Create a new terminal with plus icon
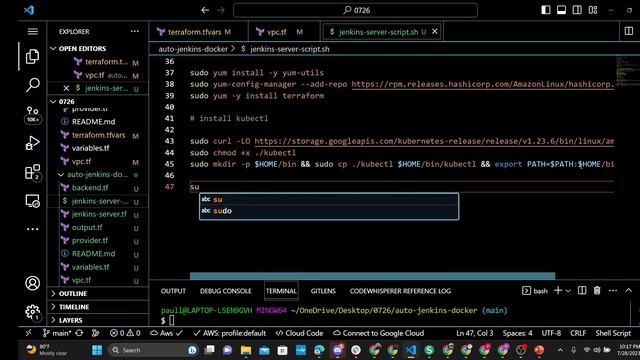The image size is (640, 360). pyautogui.click(x=558, y=290)
